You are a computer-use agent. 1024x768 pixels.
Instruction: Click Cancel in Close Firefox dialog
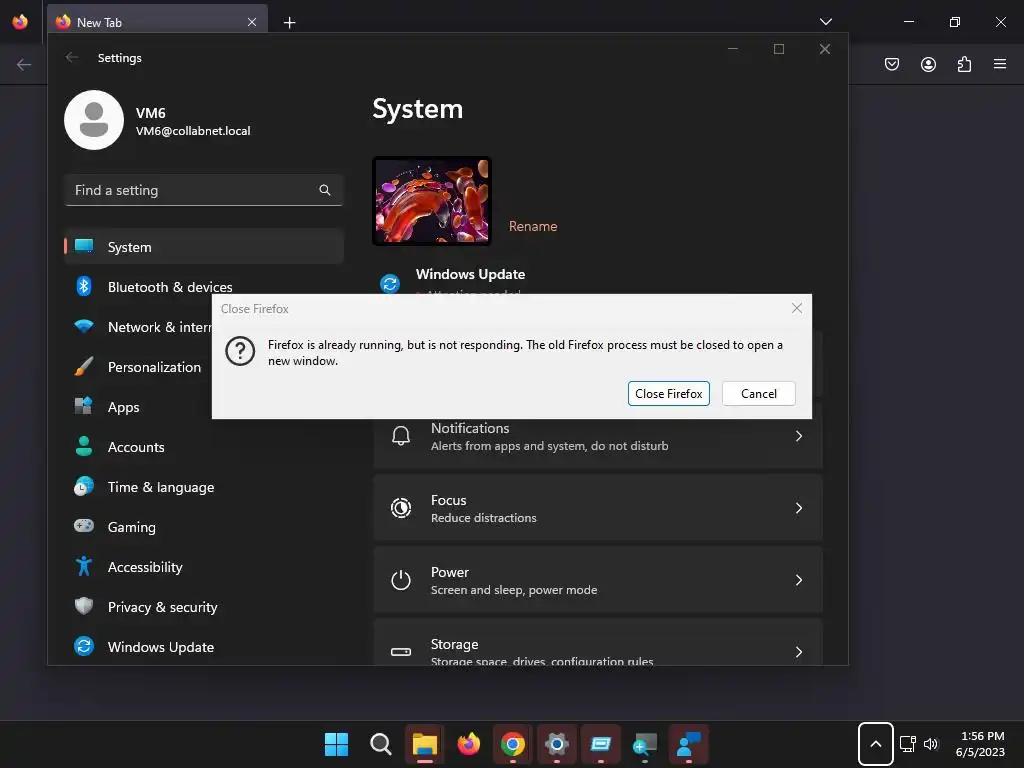click(759, 394)
